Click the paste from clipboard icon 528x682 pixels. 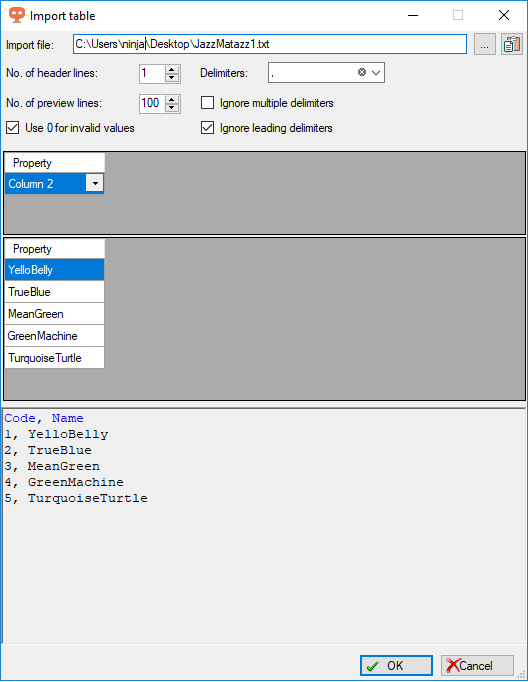tap(512, 44)
